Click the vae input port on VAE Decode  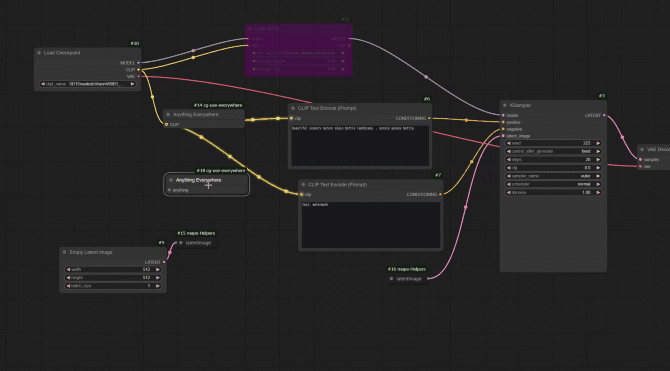coord(640,166)
